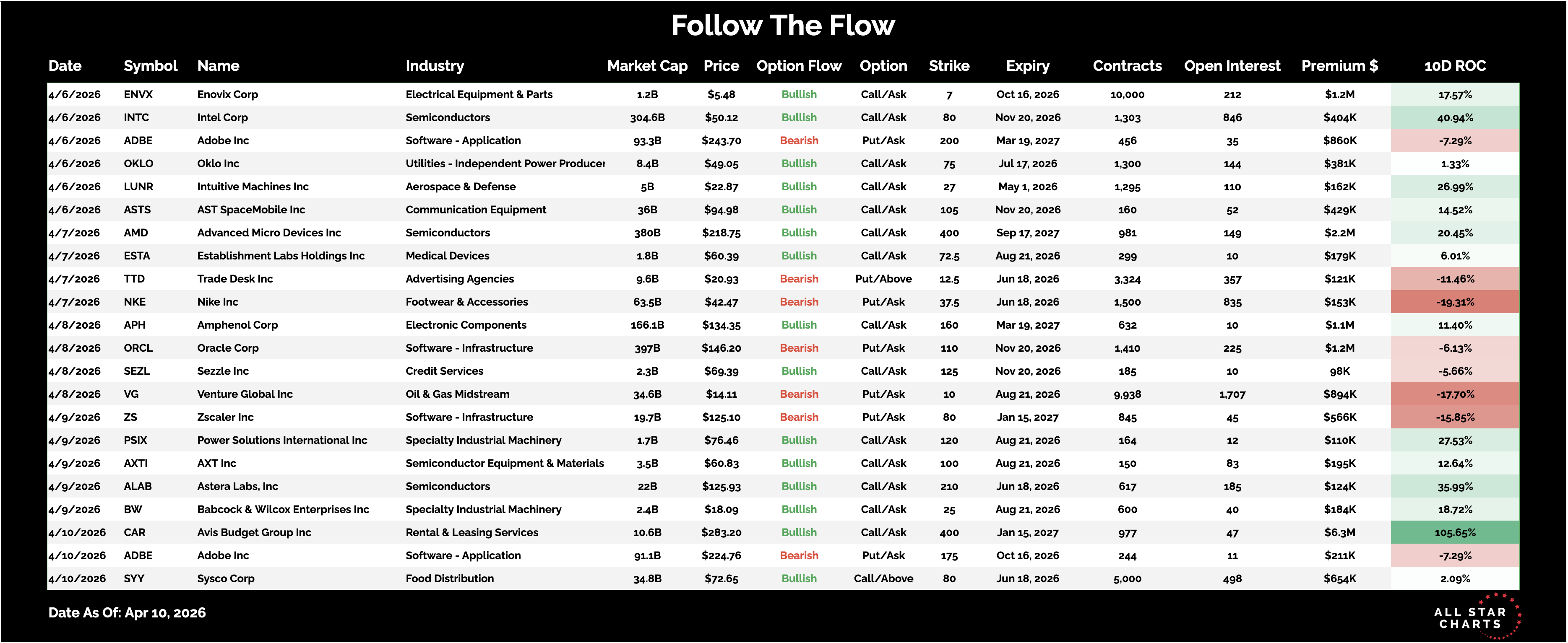
Task: Click the 105.65% dark green ROC cell
Action: tap(1455, 532)
